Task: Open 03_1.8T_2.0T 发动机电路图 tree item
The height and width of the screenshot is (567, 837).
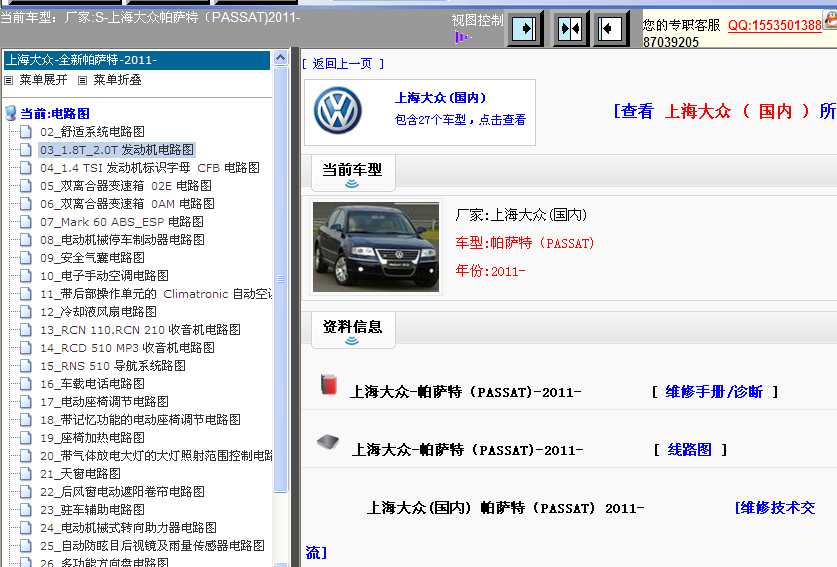Action: coord(117,150)
